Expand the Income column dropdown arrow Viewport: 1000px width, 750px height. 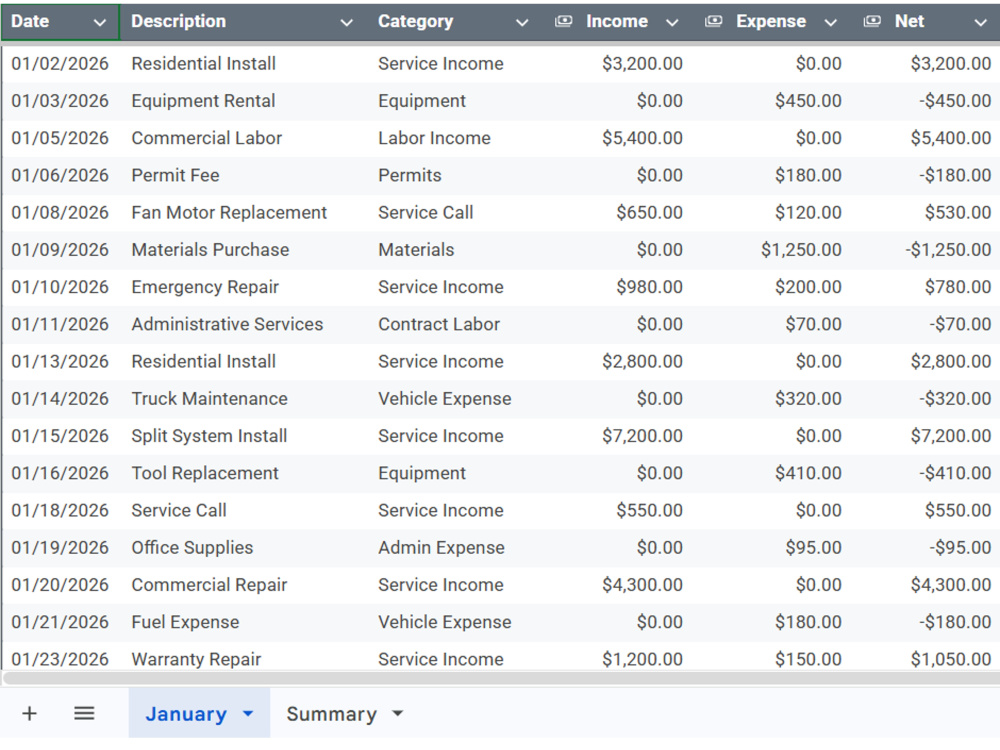tap(672, 22)
